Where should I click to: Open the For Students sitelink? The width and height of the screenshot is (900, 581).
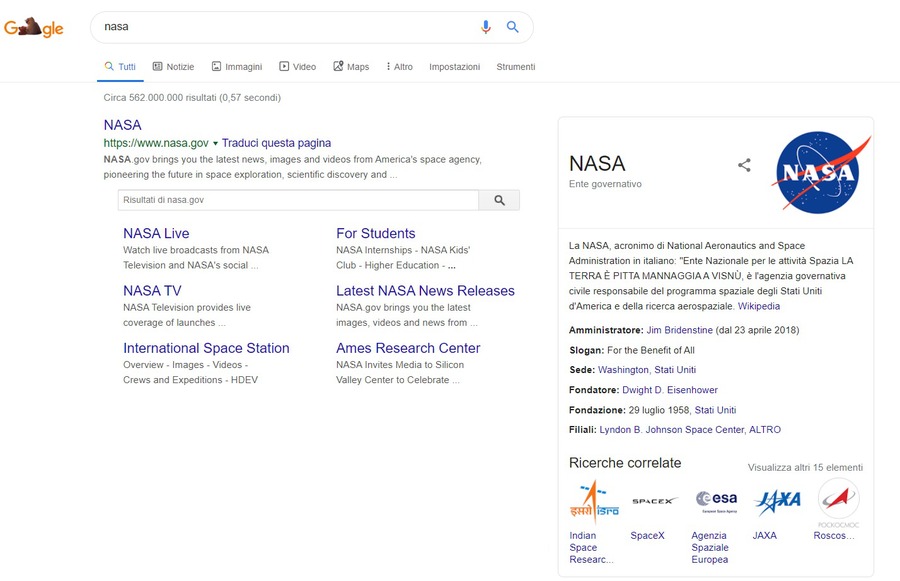click(x=375, y=233)
